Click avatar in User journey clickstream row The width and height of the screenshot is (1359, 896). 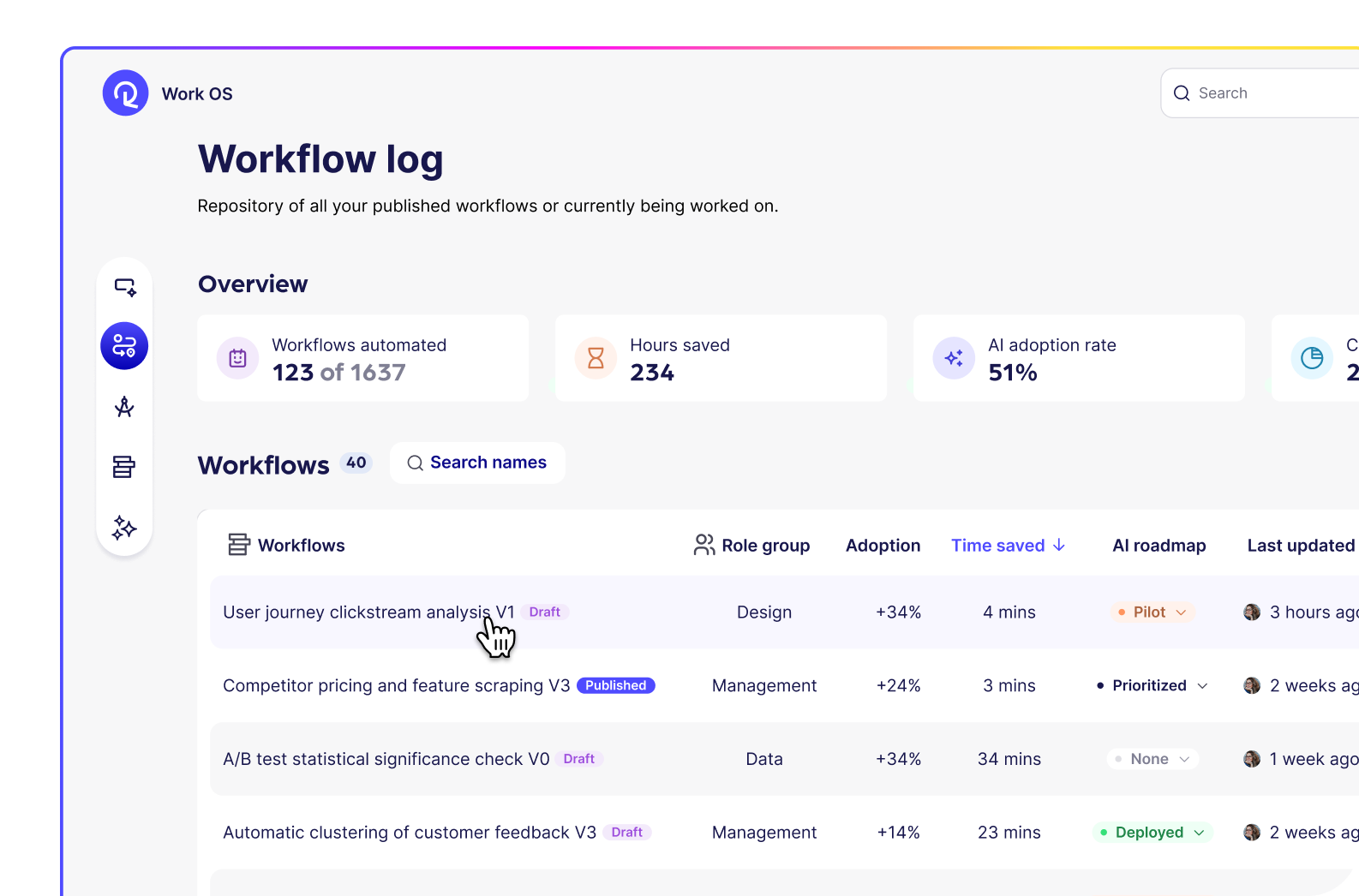pyautogui.click(x=1252, y=612)
